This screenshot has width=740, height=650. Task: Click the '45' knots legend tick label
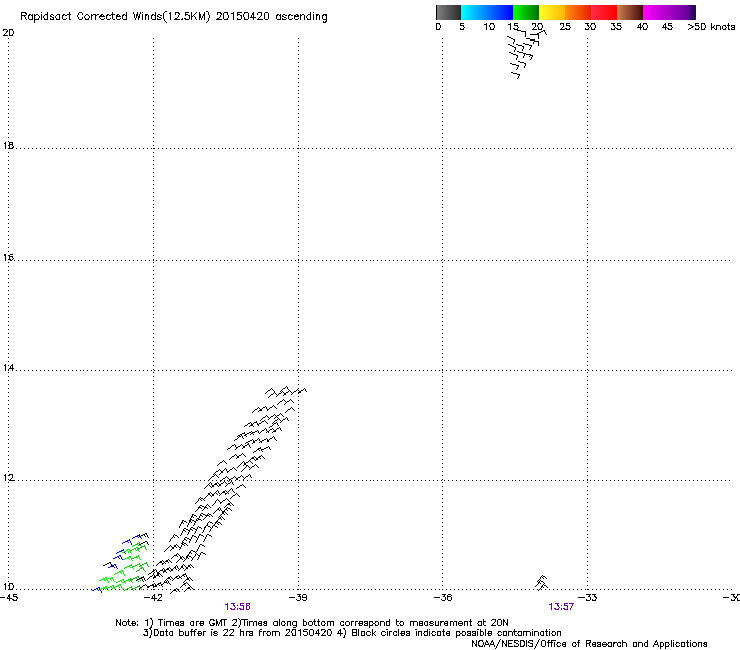coord(667,27)
